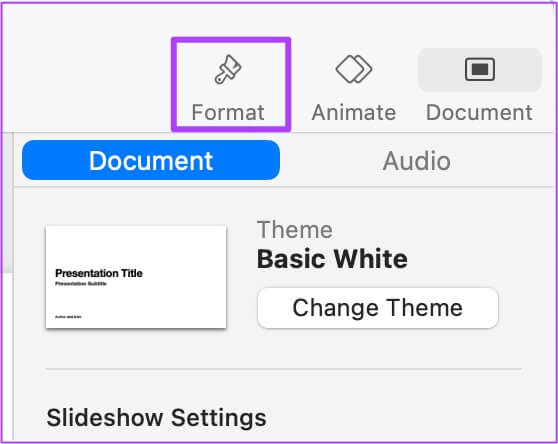Switch to the Audio tab
The image size is (558, 444).
coord(417,161)
